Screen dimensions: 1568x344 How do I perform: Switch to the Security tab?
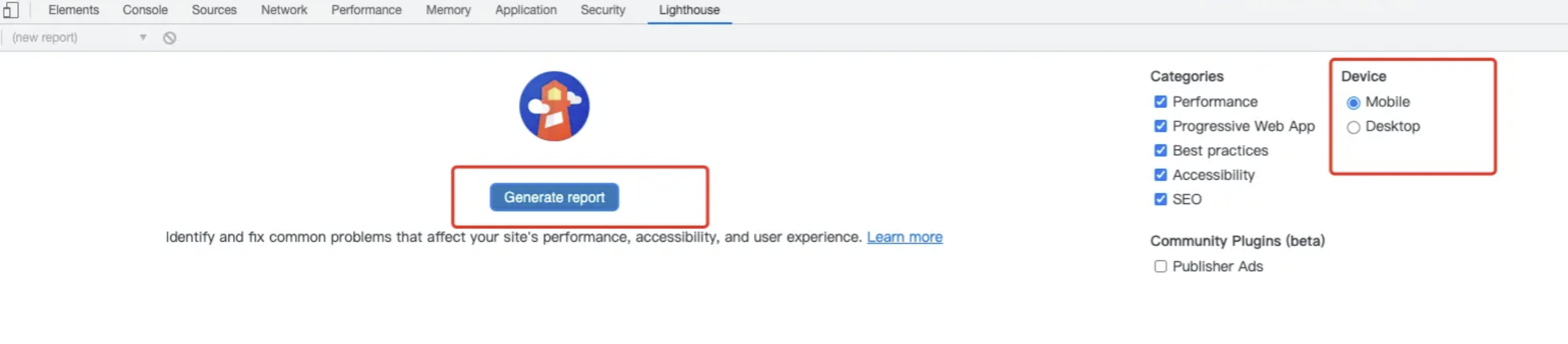(603, 10)
